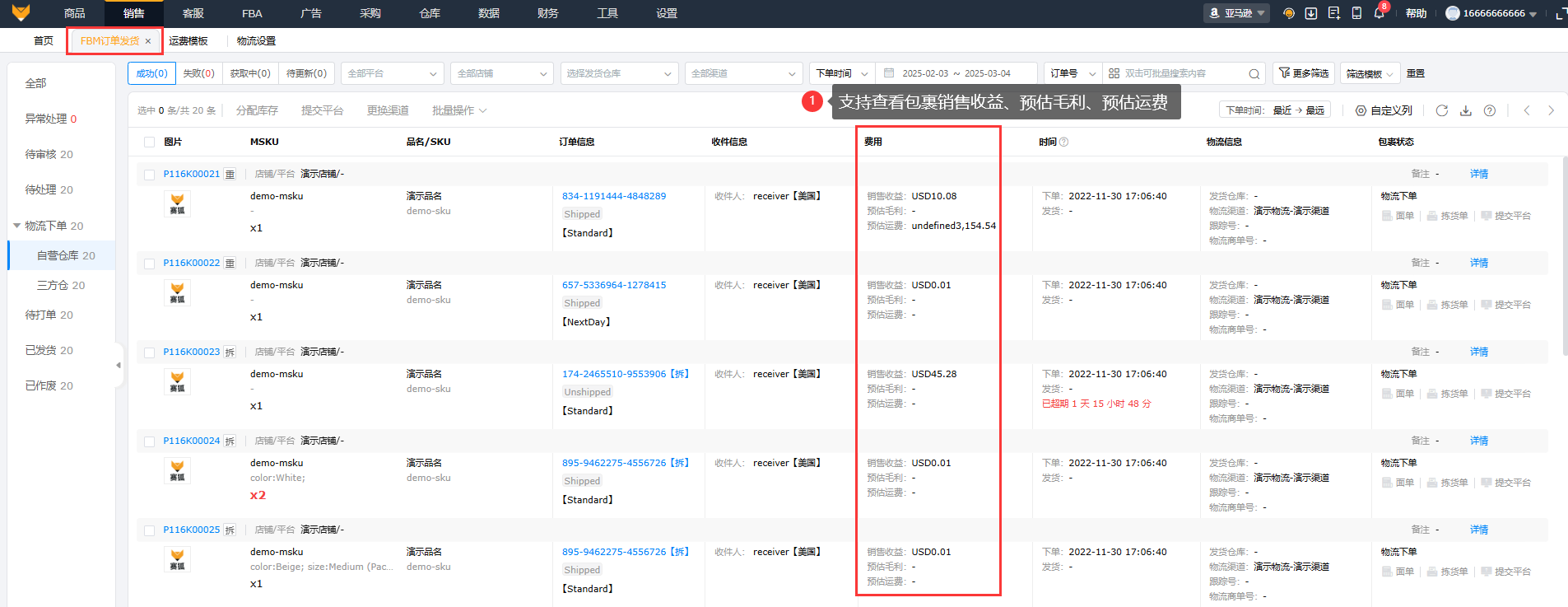The image size is (1568, 607).
Task: Click the date range field 2025-02-03 ~ 2025-03-04
Action: click(x=956, y=73)
